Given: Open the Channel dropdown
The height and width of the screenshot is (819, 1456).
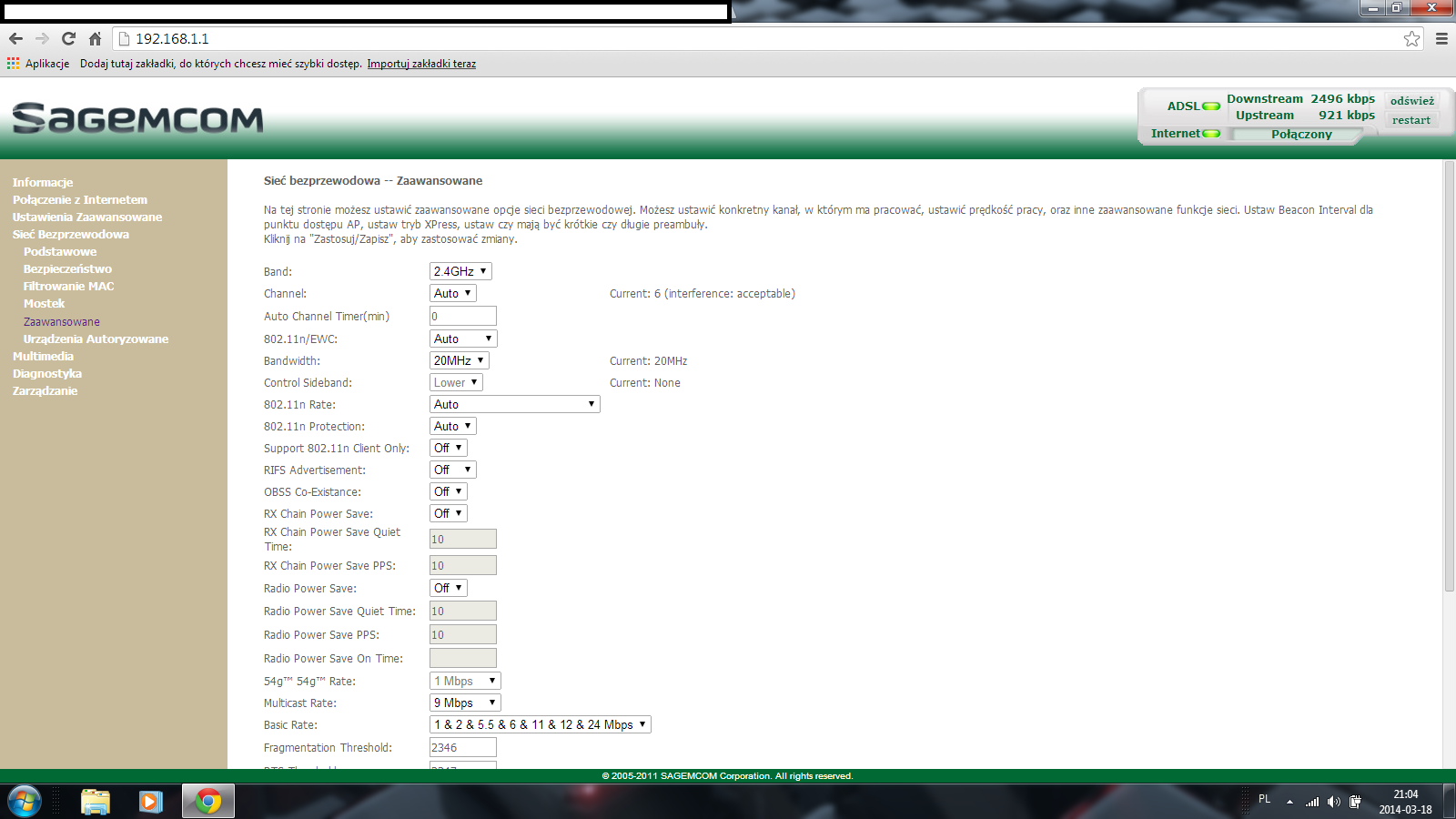Looking at the screenshot, I should pyautogui.click(x=453, y=293).
